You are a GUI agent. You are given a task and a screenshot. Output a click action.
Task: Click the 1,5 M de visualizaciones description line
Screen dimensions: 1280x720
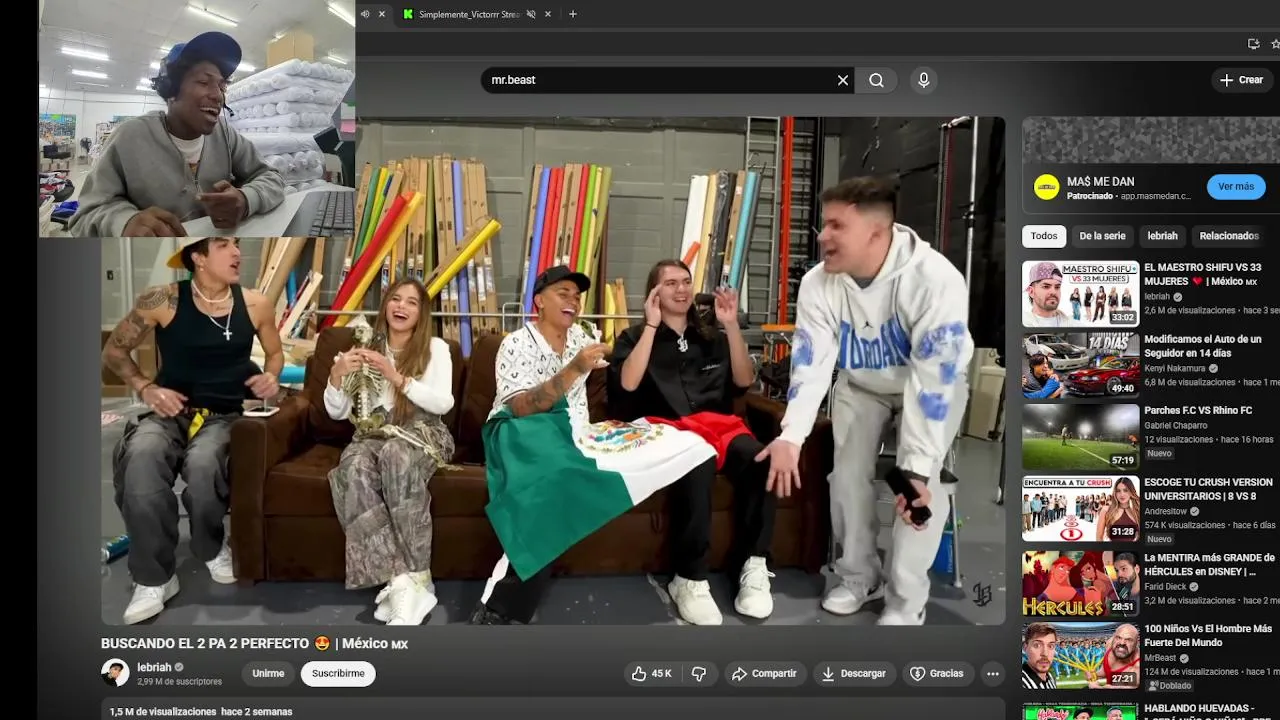pyautogui.click(x=201, y=712)
